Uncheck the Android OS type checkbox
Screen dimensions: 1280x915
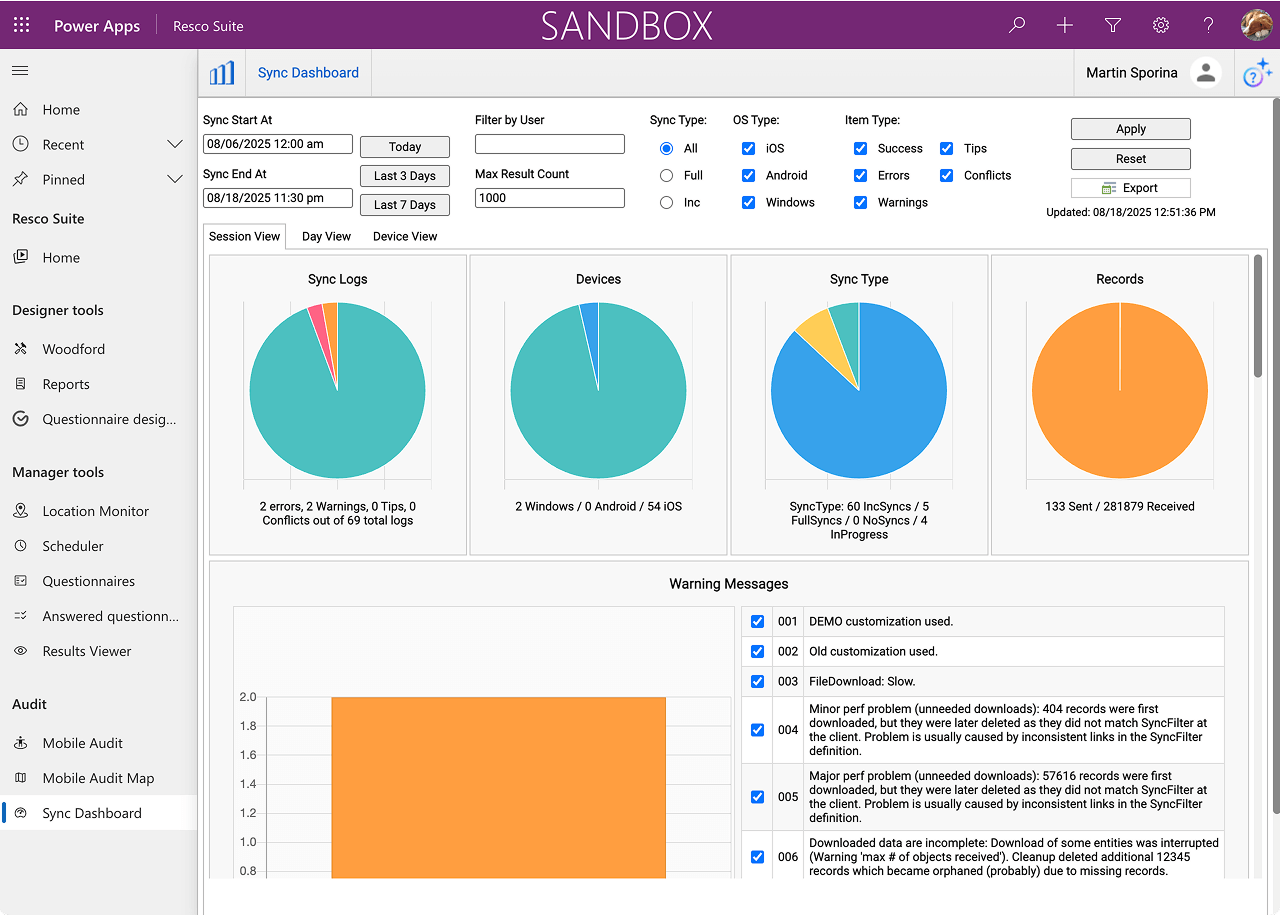[x=749, y=176]
